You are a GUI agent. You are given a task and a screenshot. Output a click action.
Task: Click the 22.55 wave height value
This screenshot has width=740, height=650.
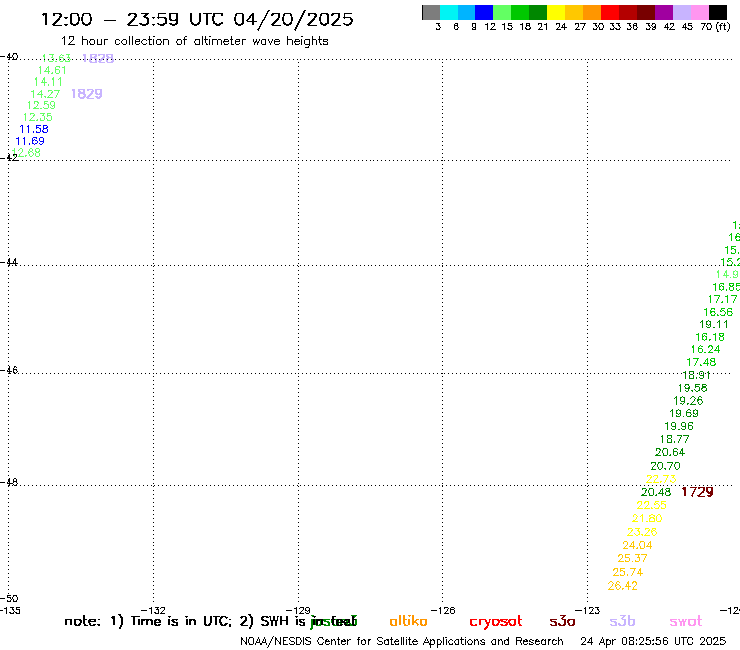tap(652, 505)
